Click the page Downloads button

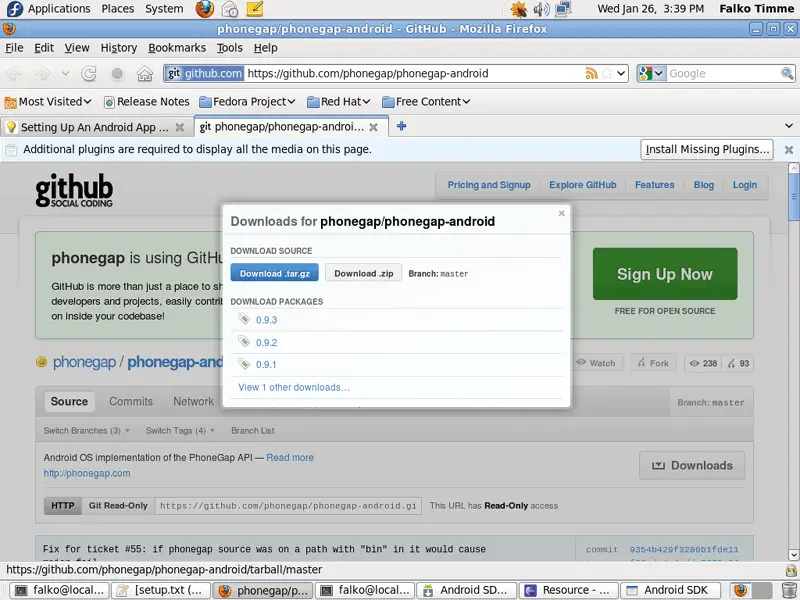(x=692, y=465)
